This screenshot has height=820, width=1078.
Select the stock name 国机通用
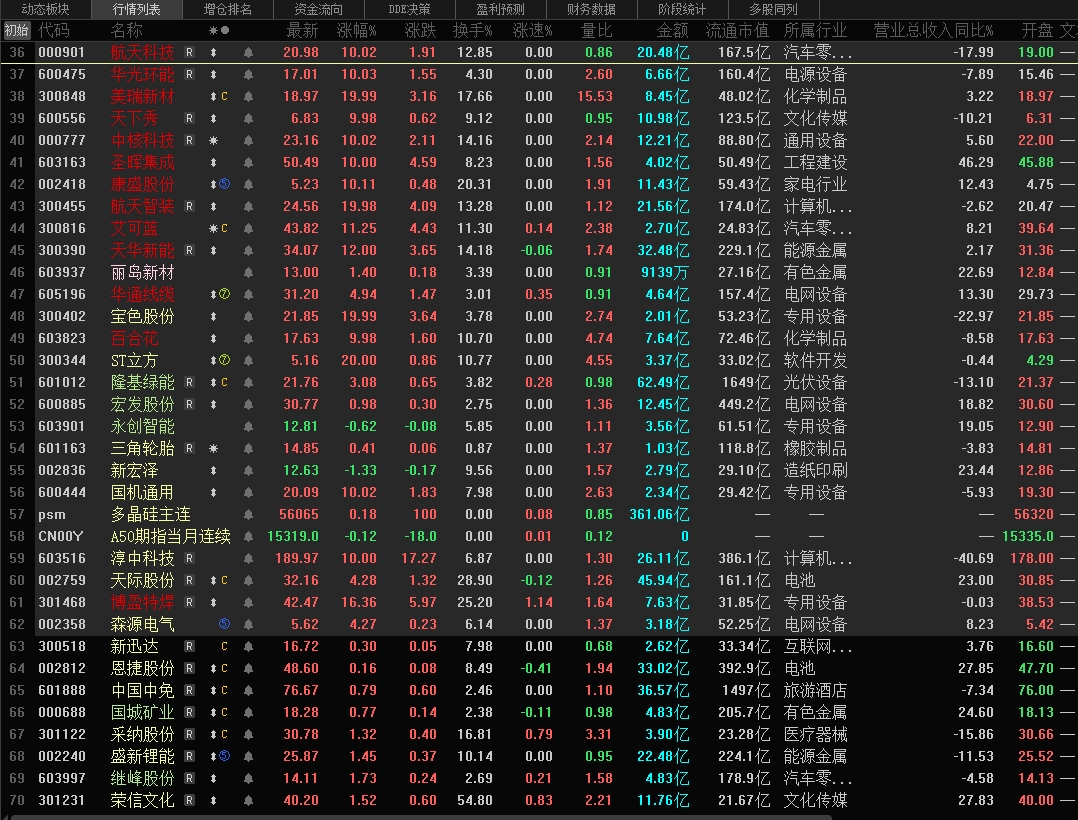tap(142, 492)
